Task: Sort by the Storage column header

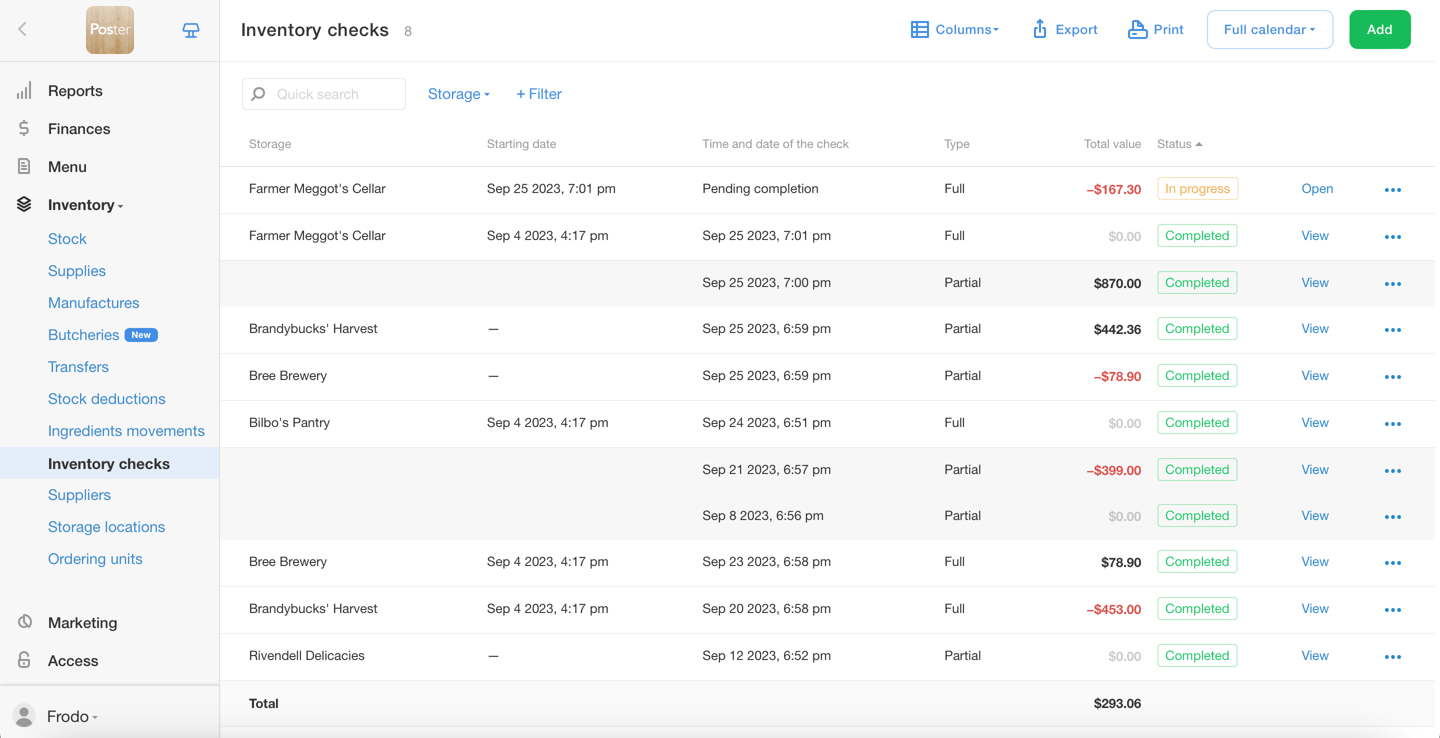Action: point(270,144)
